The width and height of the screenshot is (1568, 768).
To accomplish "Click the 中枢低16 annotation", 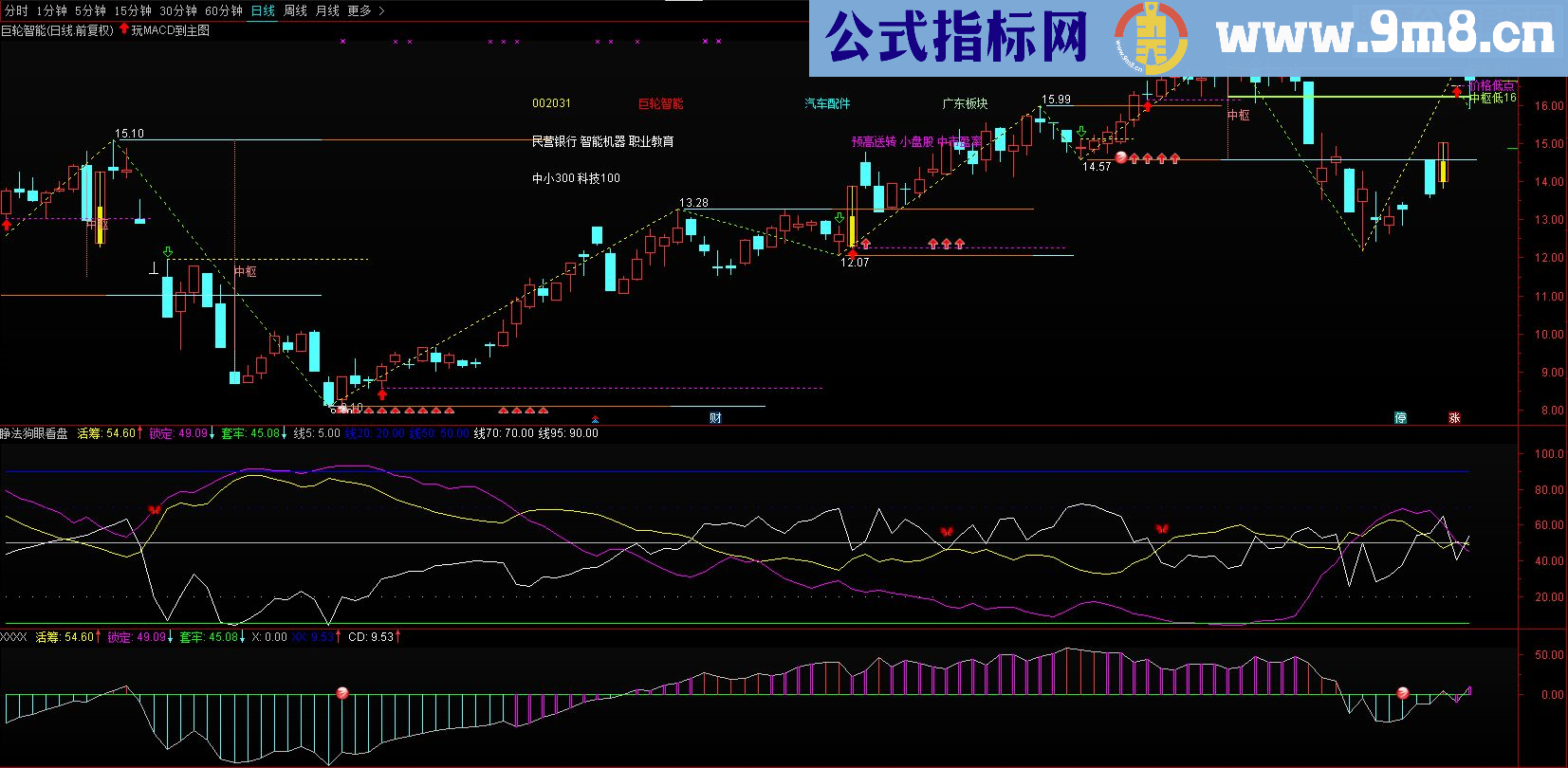I will pos(1493,98).
